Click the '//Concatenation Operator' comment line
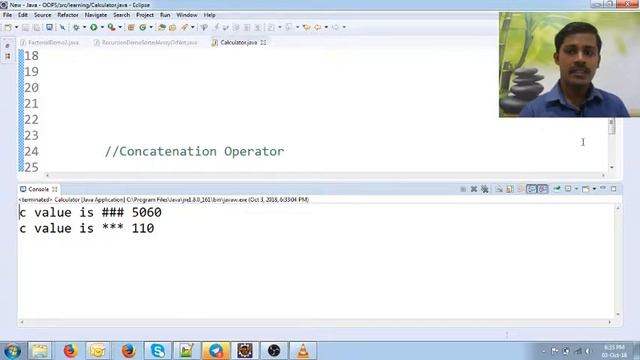This screenshot has height=360, width=640. [194, 151]
